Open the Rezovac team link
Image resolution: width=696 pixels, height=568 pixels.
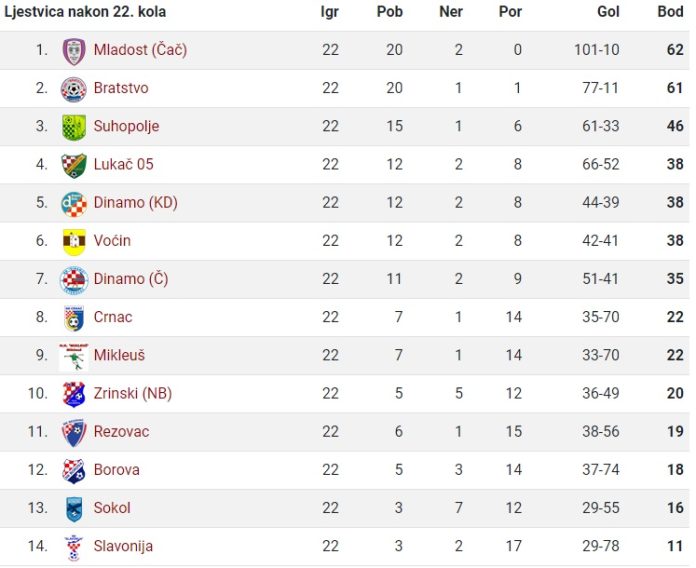[121, 431]
